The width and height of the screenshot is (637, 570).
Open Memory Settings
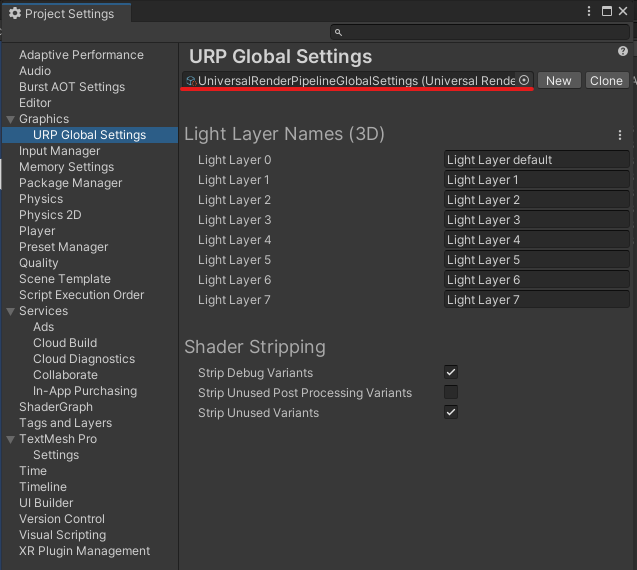click(66, 167)
